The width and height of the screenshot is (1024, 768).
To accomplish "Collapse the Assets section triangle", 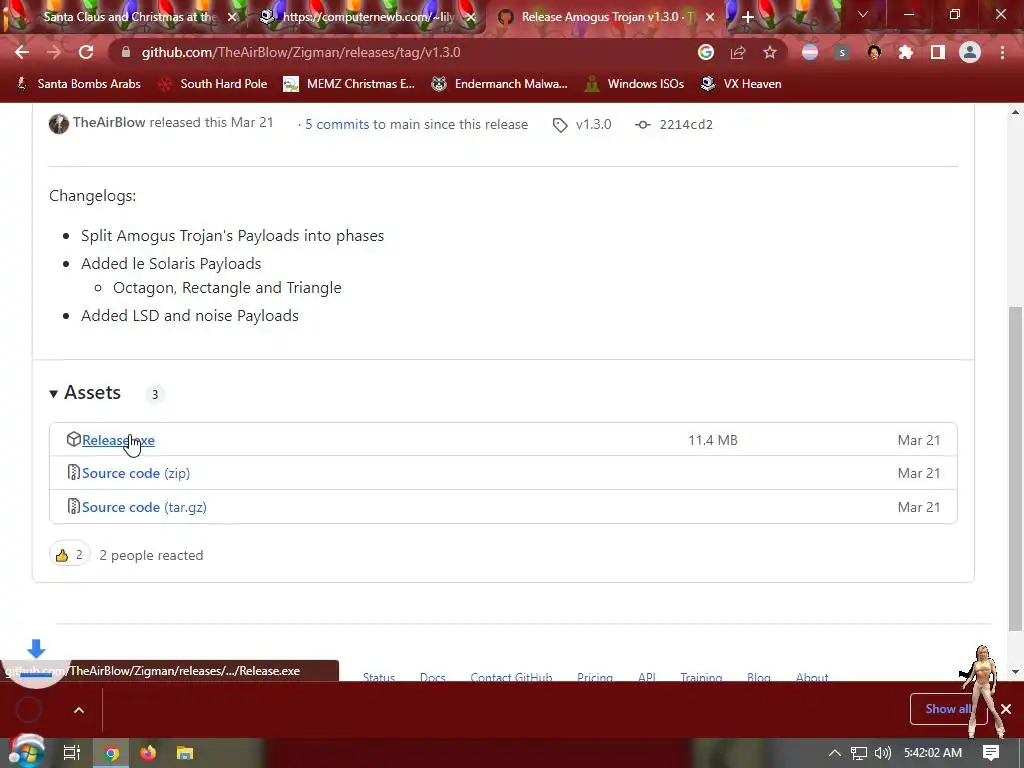I will tap(54, 393).
